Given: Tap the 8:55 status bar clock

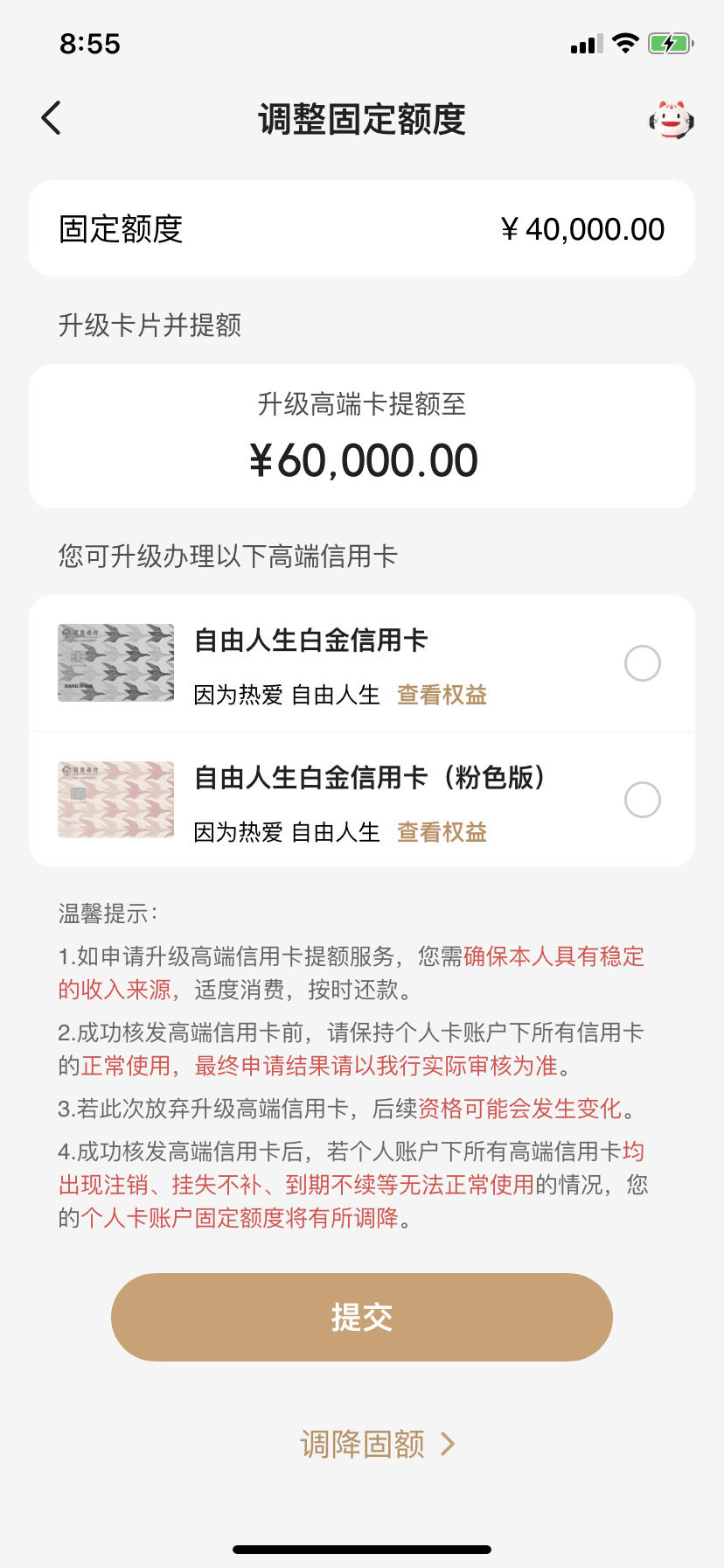Looking at the screenshot, I should coord(90,44).
